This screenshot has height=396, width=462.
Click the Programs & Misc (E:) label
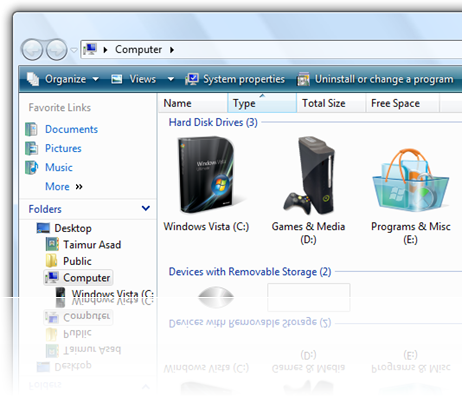(411, 233)
